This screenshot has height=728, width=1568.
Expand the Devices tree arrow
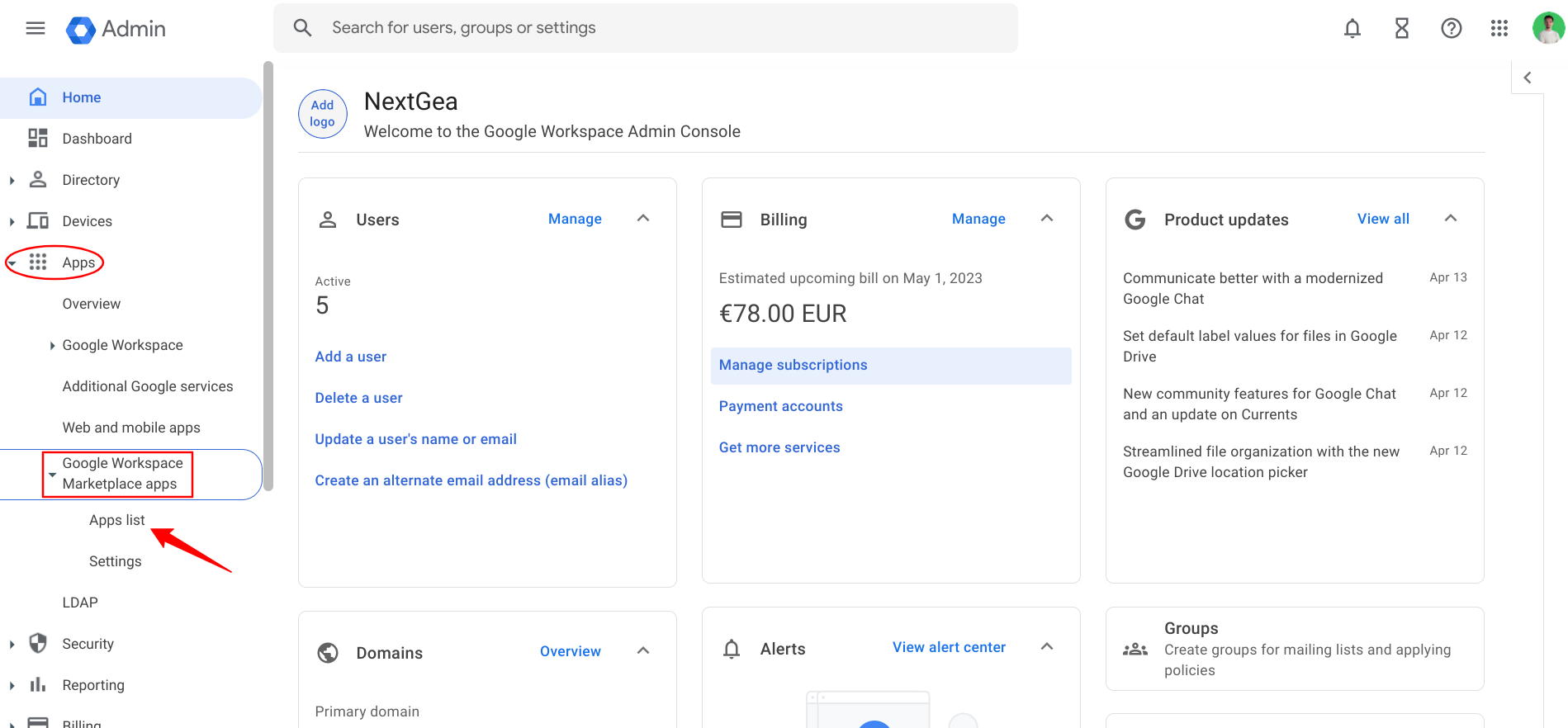[12, 221]
